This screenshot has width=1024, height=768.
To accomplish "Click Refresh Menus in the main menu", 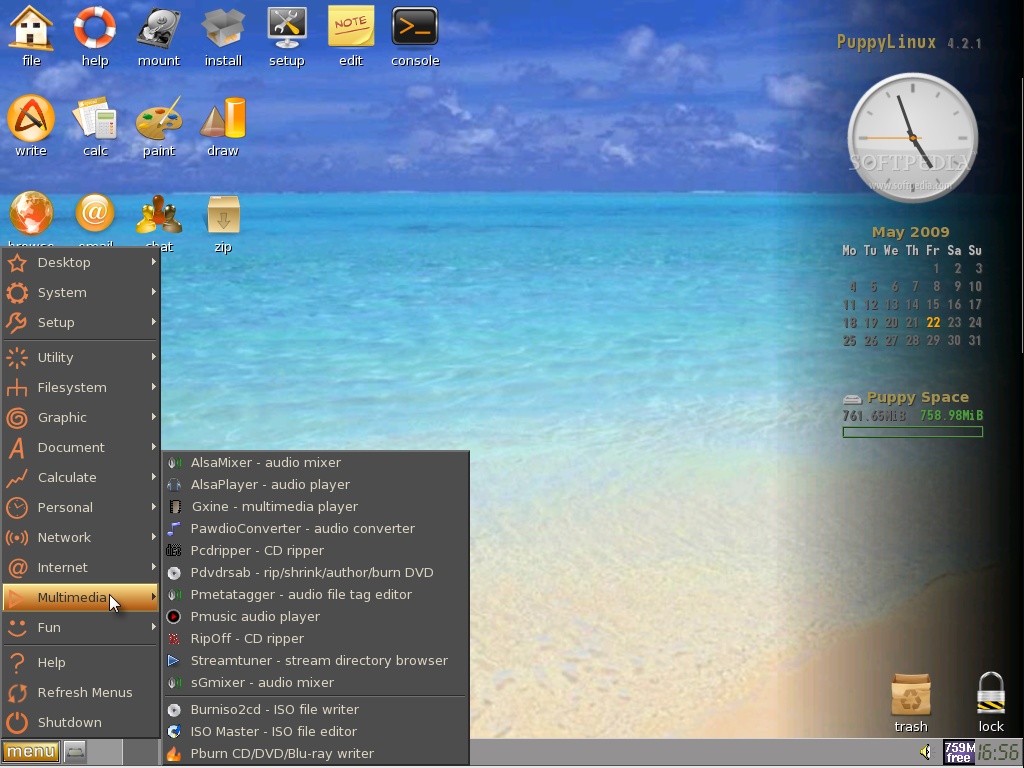I will click(x=84, y=692).
